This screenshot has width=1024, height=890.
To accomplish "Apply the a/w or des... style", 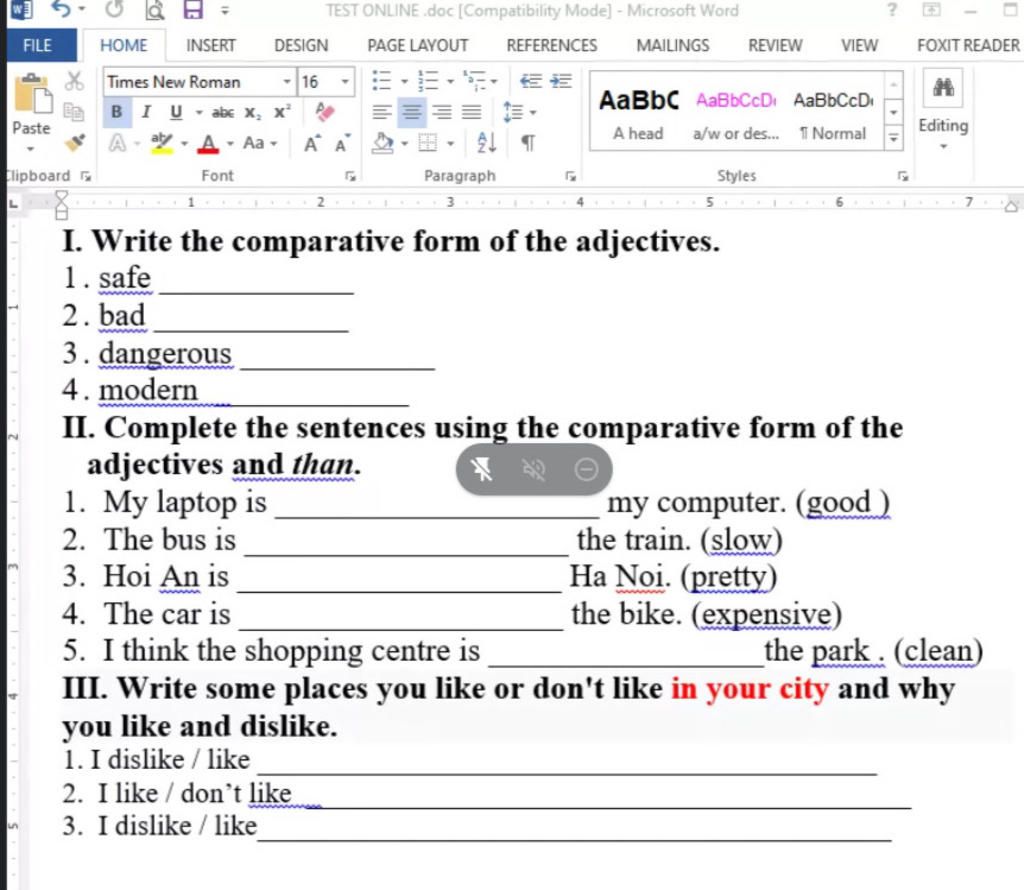I will click(x=736, y=114).
